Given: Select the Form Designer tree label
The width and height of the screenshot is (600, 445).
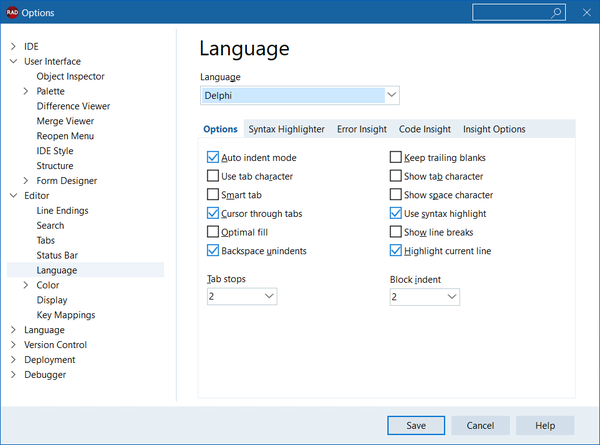Looking at the screenshot, I should point(67,181).
